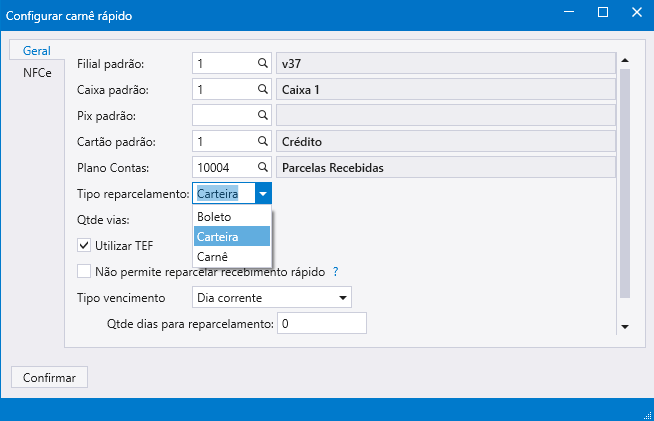Maximize the Configurar carnê rápido window
Image resolution: width=654 pixels, height=421 pixels.
(602, 12)
